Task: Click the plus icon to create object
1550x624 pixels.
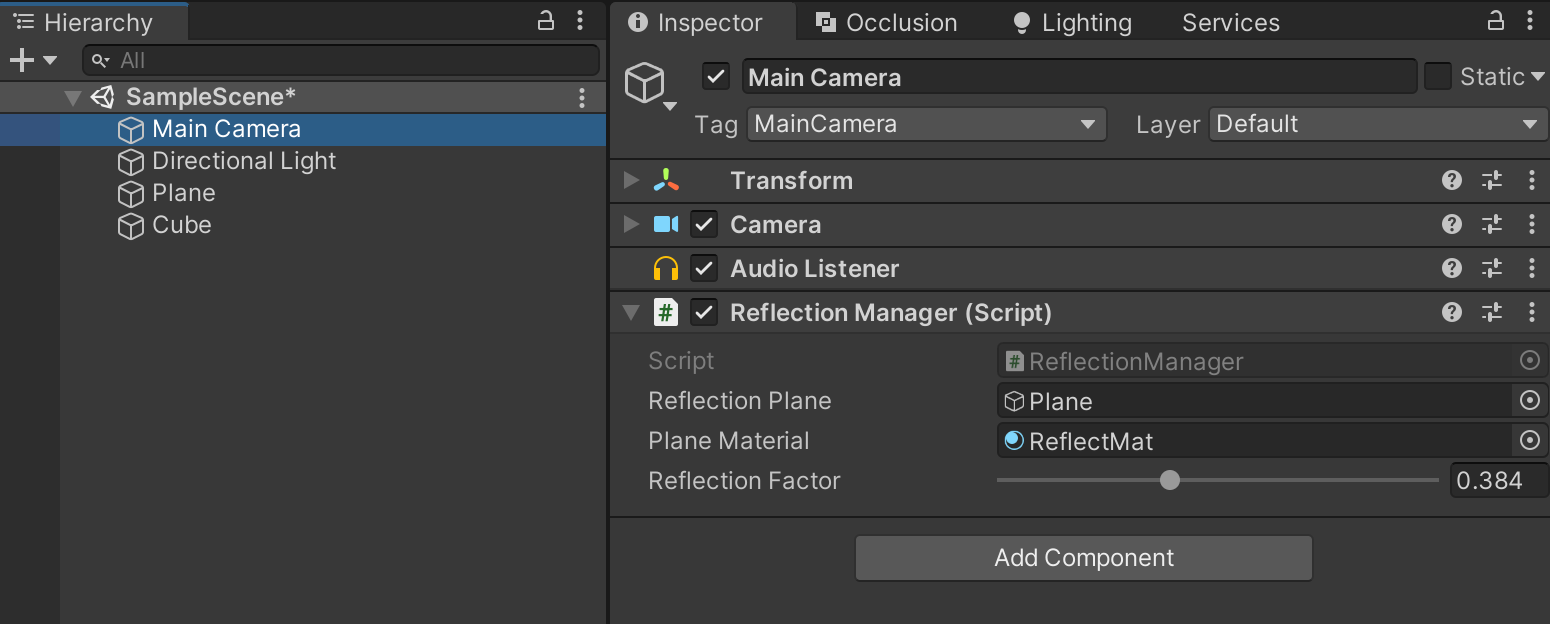Action: [x=22, y=60]
